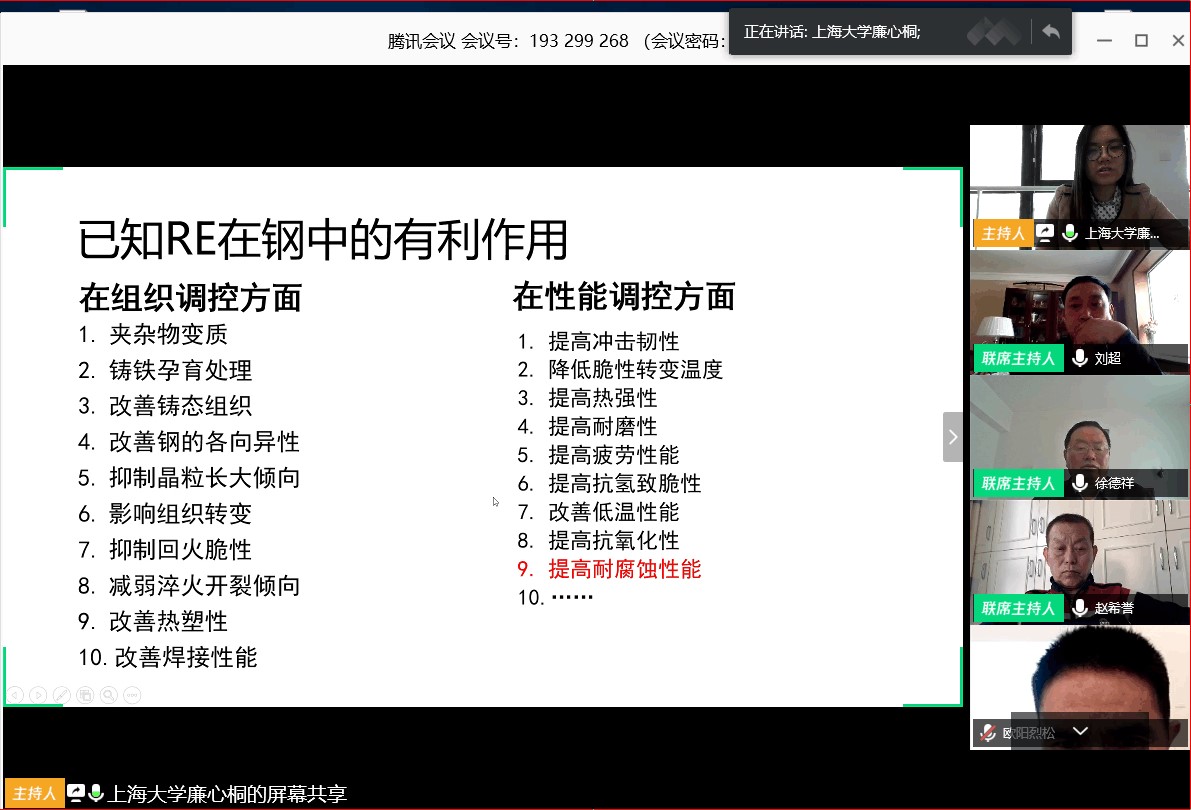Select the pen annotation tool on slide

coord(61,694)
